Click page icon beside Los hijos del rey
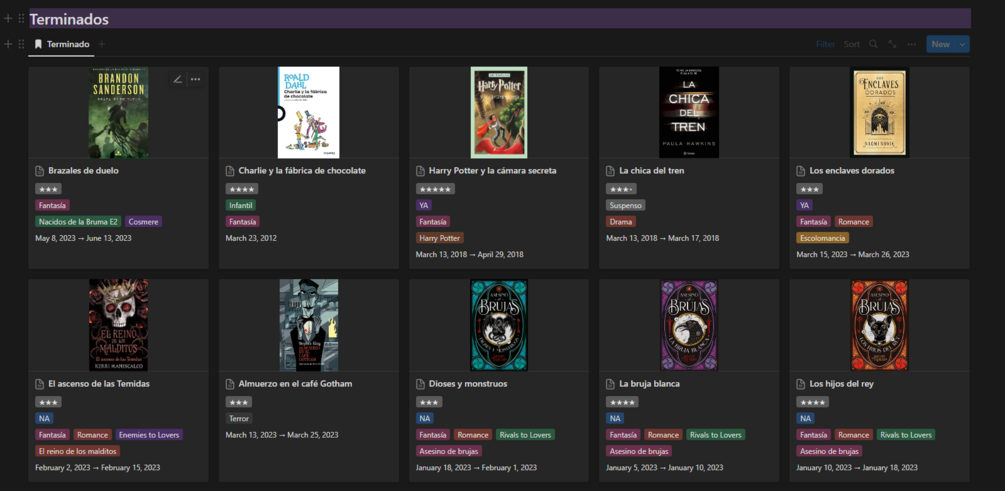Viewport: 1005px width, 491px height. tap(801, 384)
